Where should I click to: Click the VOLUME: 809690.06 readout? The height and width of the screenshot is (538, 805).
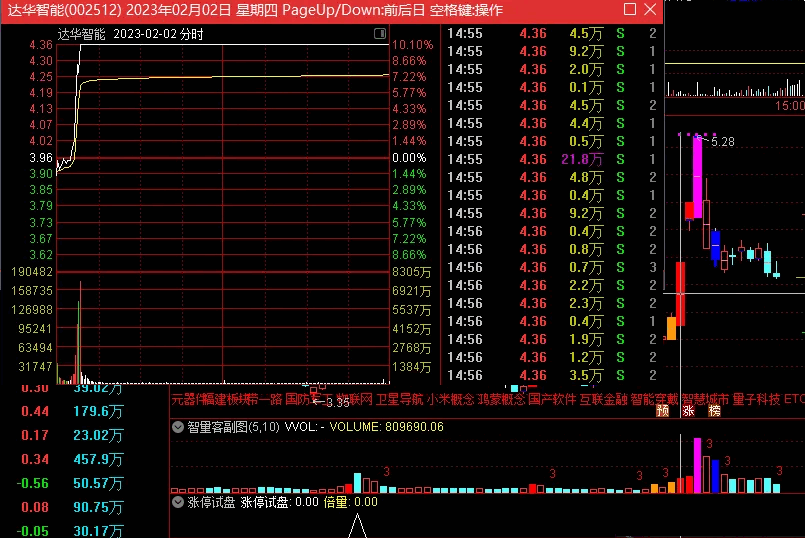[x=386, y=427]
